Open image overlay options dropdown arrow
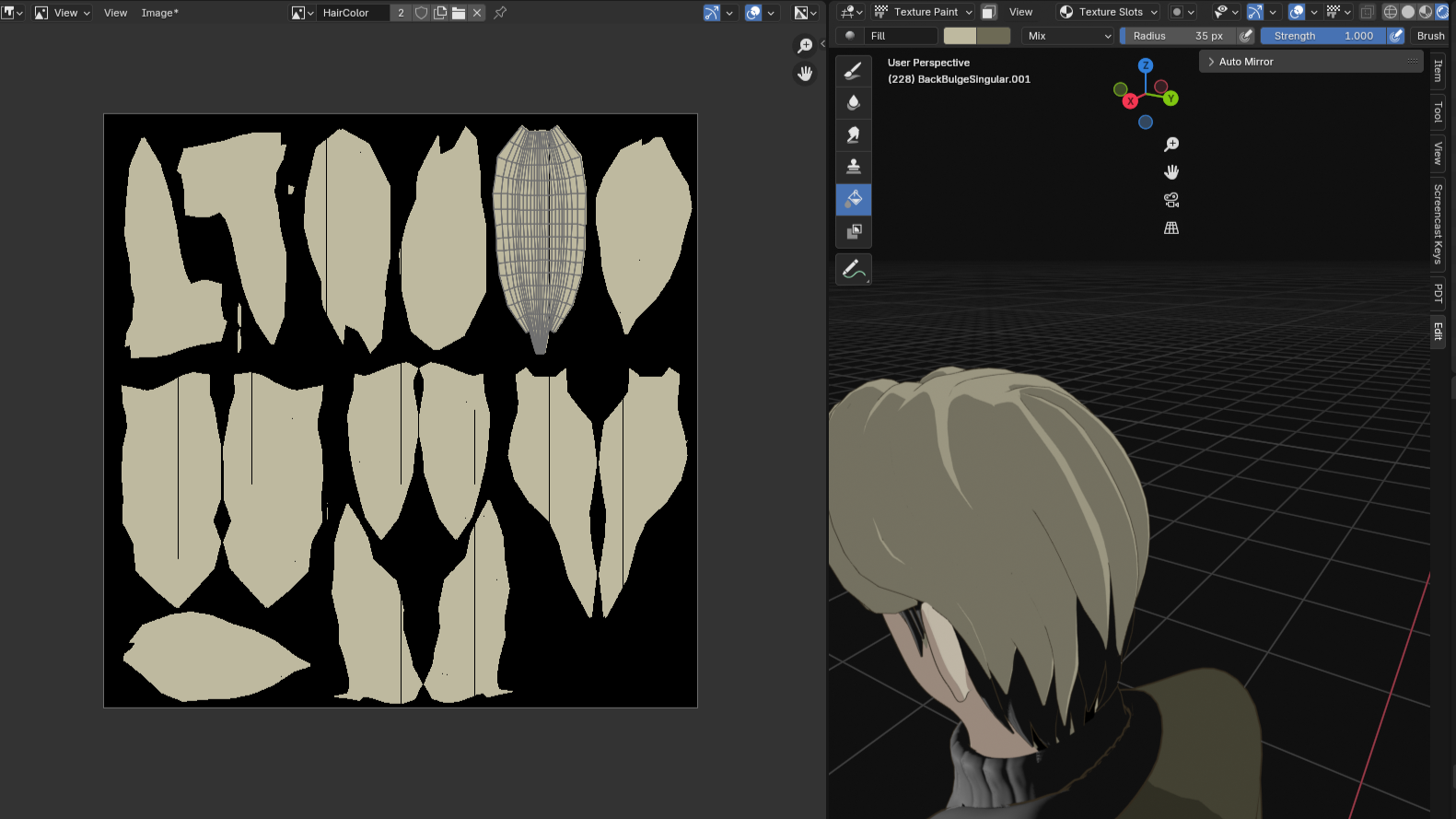Screen dimensions: 1456x819 (x=771, y=13)
